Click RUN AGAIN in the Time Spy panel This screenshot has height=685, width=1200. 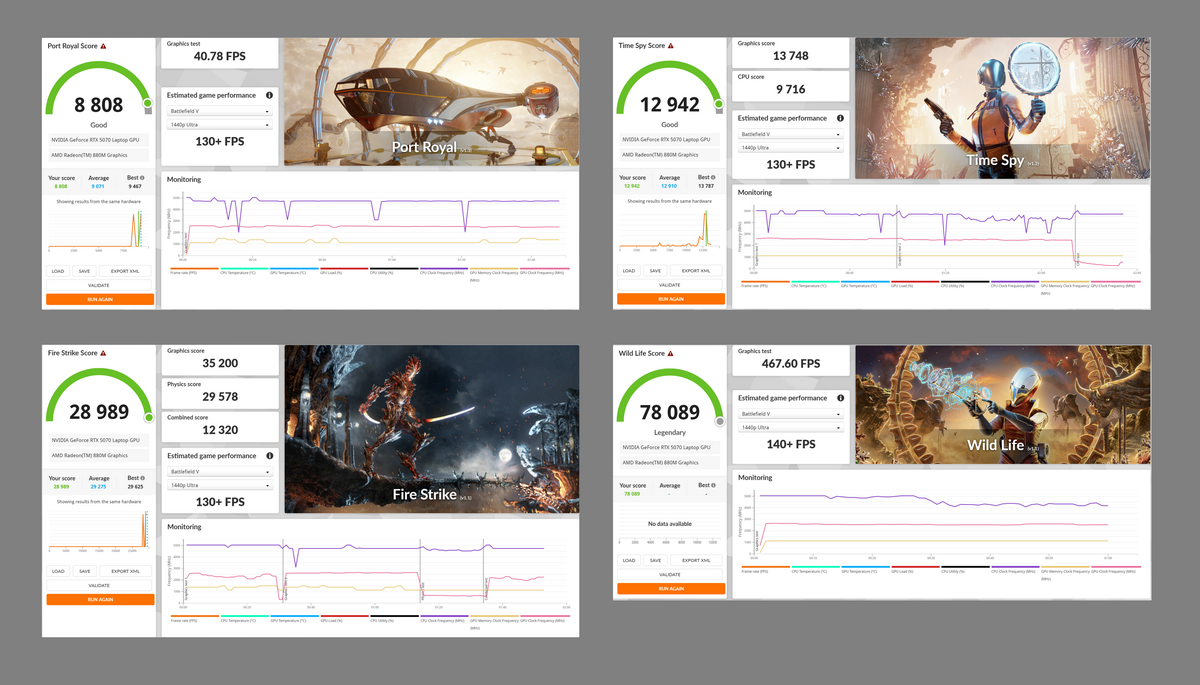pos(671,299)
